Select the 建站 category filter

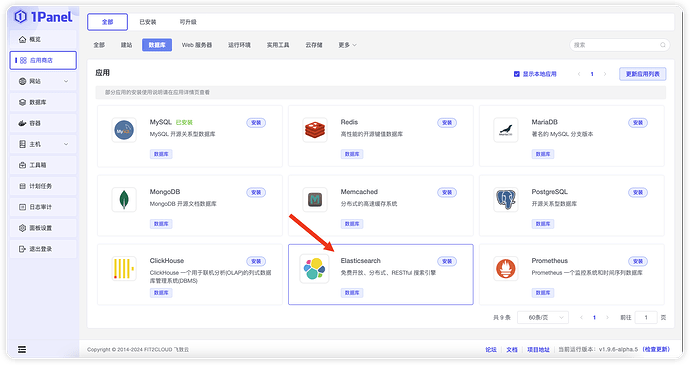pyautogui.click(x=126, y=45)
